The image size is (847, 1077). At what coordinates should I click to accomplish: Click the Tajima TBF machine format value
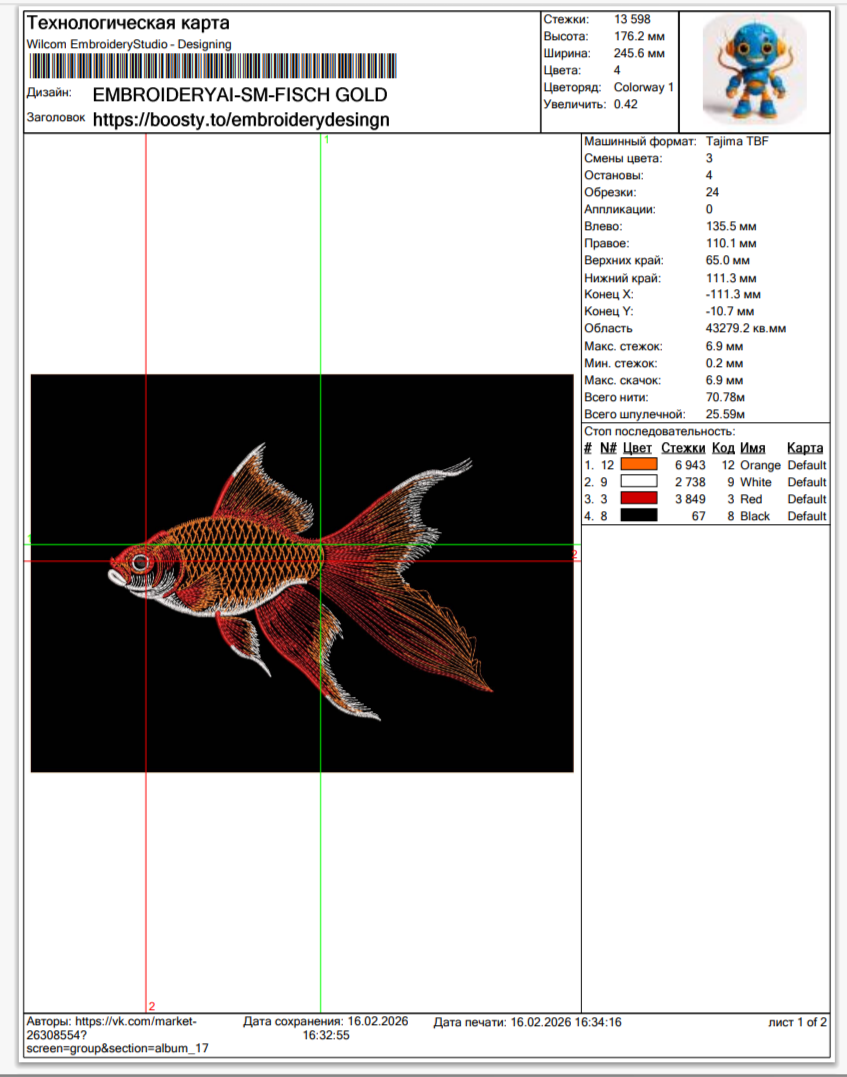(x=736, y=141)
